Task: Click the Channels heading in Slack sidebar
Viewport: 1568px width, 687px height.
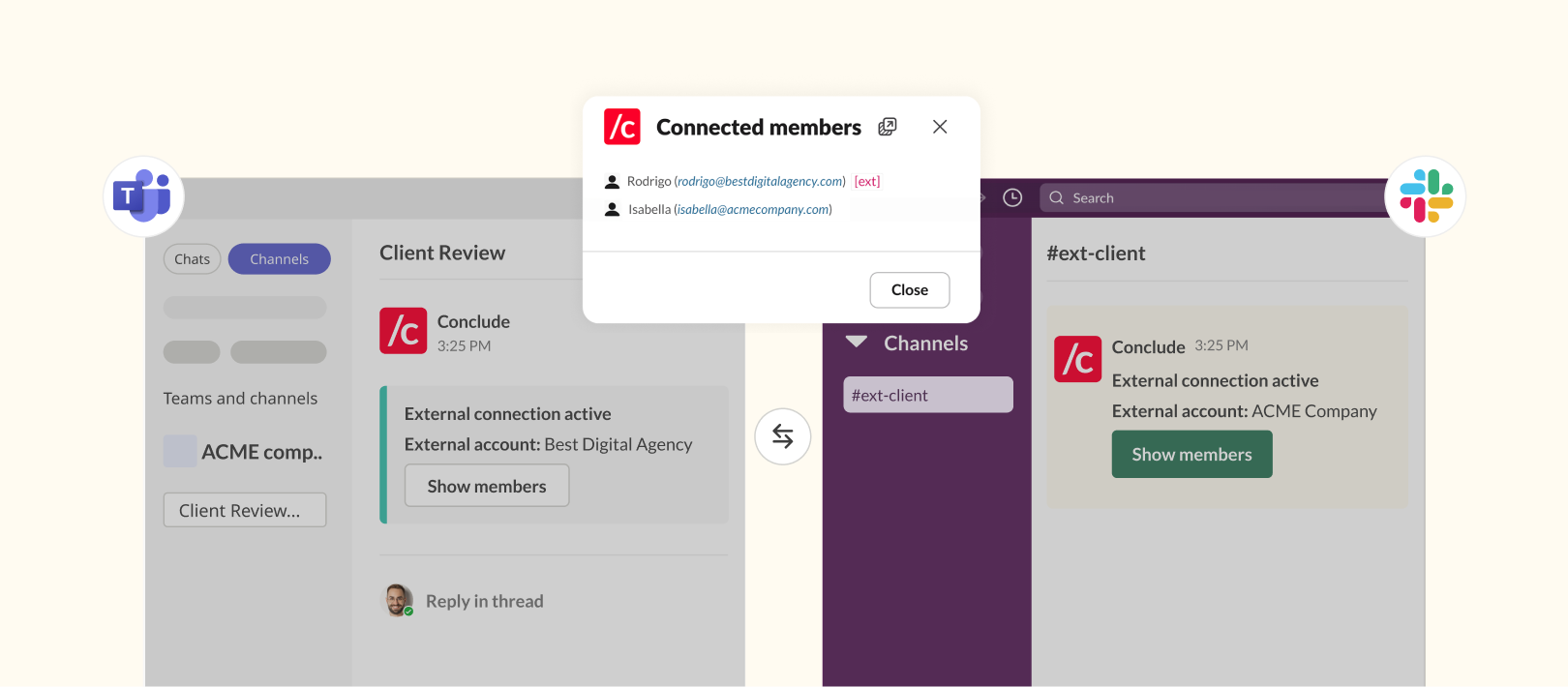Action: click(925, 343)
